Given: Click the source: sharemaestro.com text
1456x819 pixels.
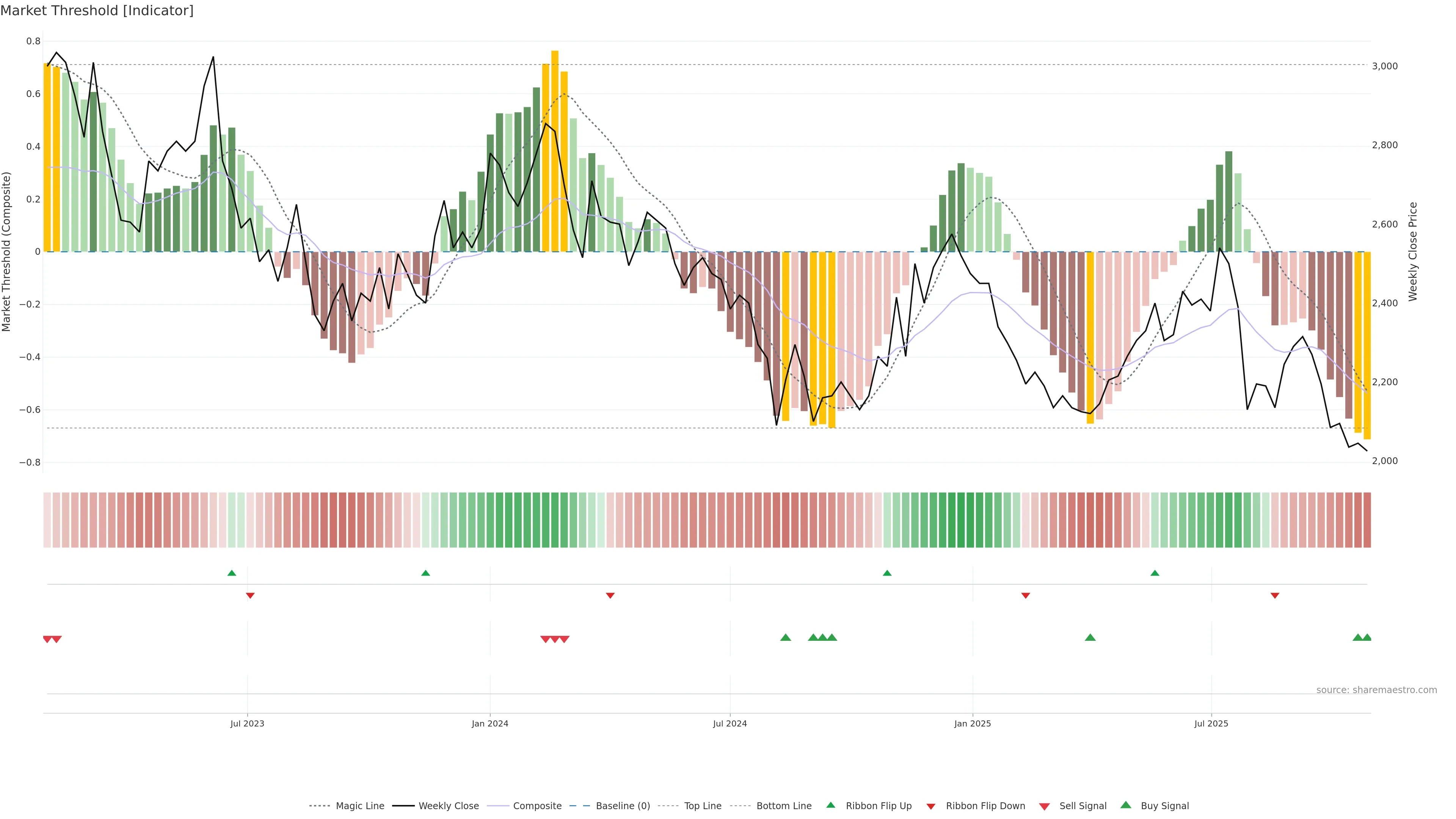Looking at the screenshot, I should 1376,690.
